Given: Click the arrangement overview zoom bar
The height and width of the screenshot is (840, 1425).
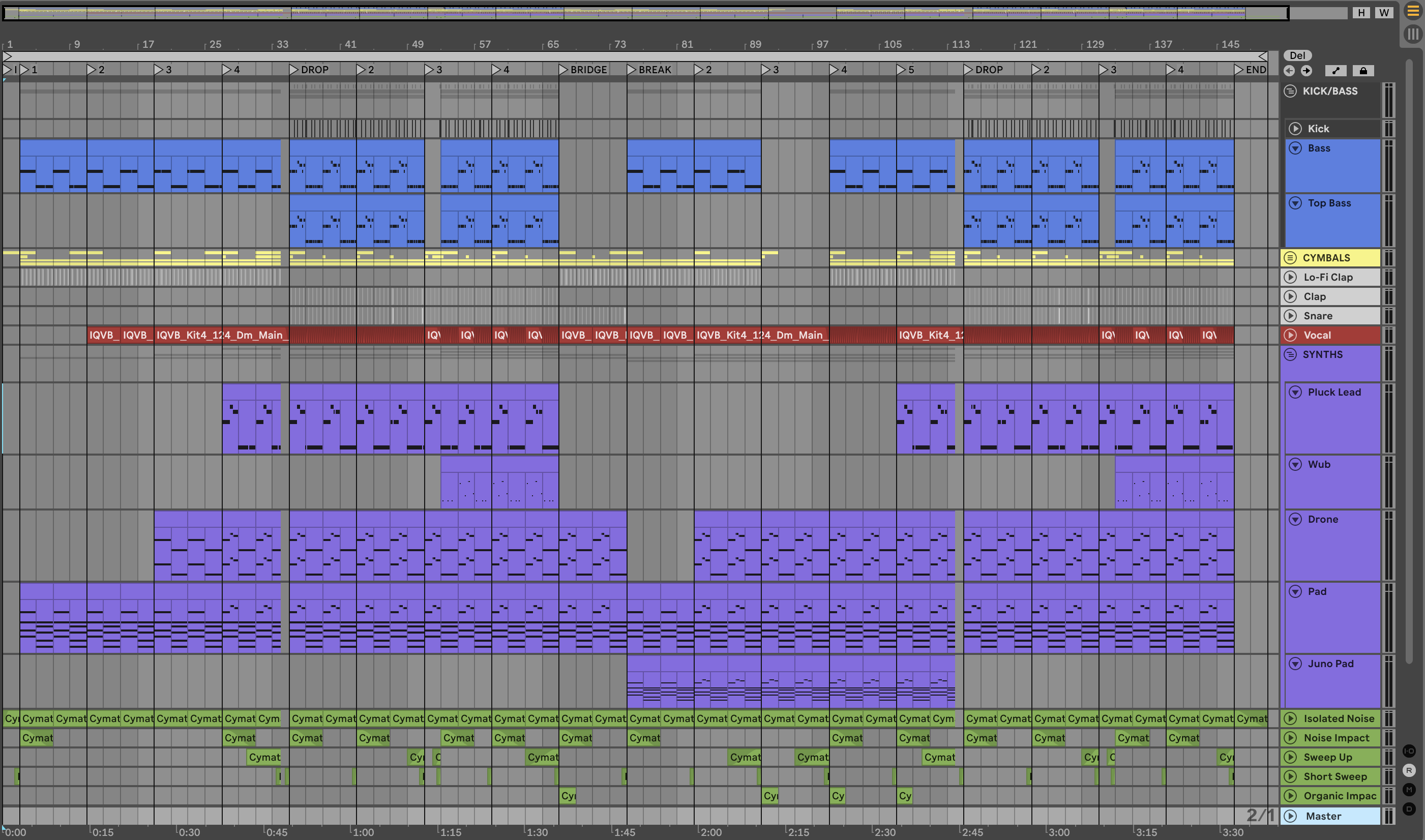Looking at the screenshot, I should [x=645, y=12].
